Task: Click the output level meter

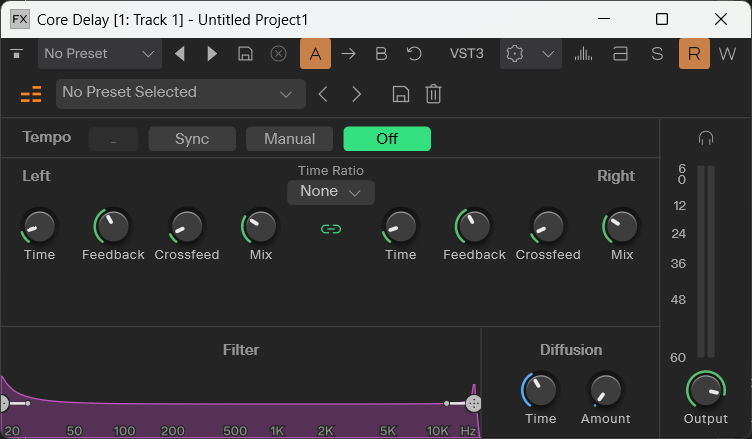Action: click(x=706, y=261)
